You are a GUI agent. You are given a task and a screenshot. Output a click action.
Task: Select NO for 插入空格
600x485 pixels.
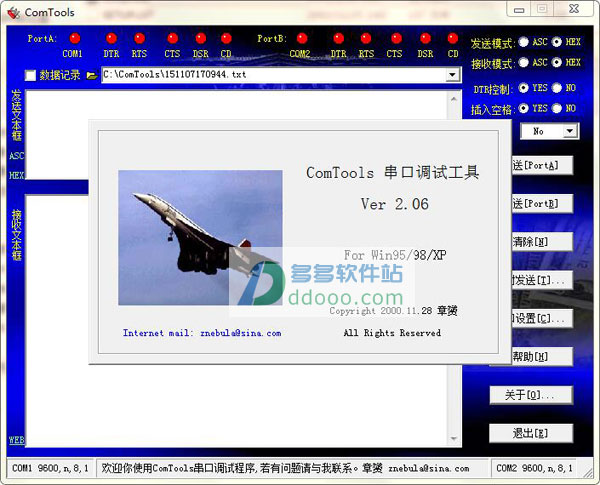point(557,108)
